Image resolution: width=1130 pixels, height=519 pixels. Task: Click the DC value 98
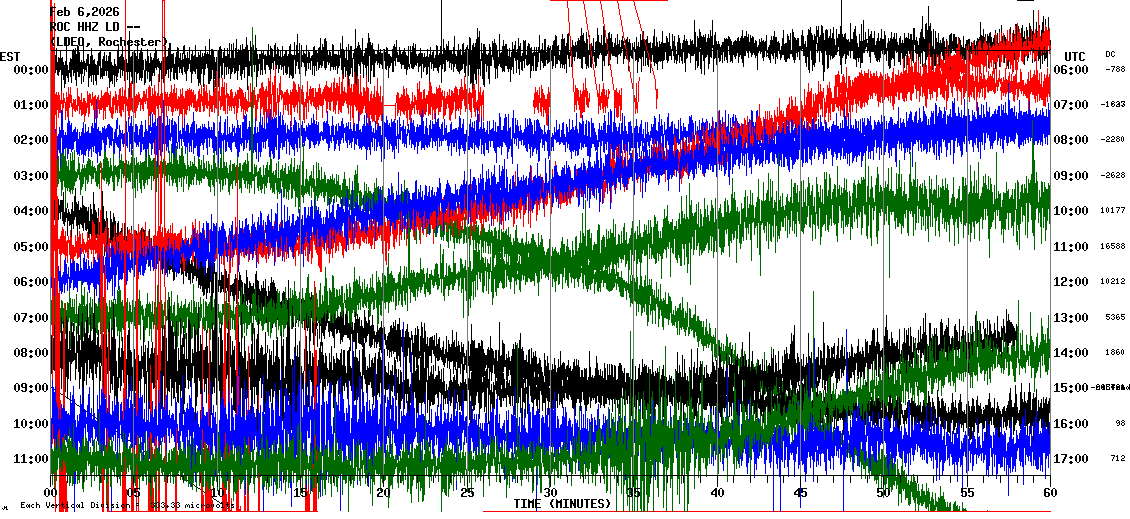click(x=1121, y=423)
